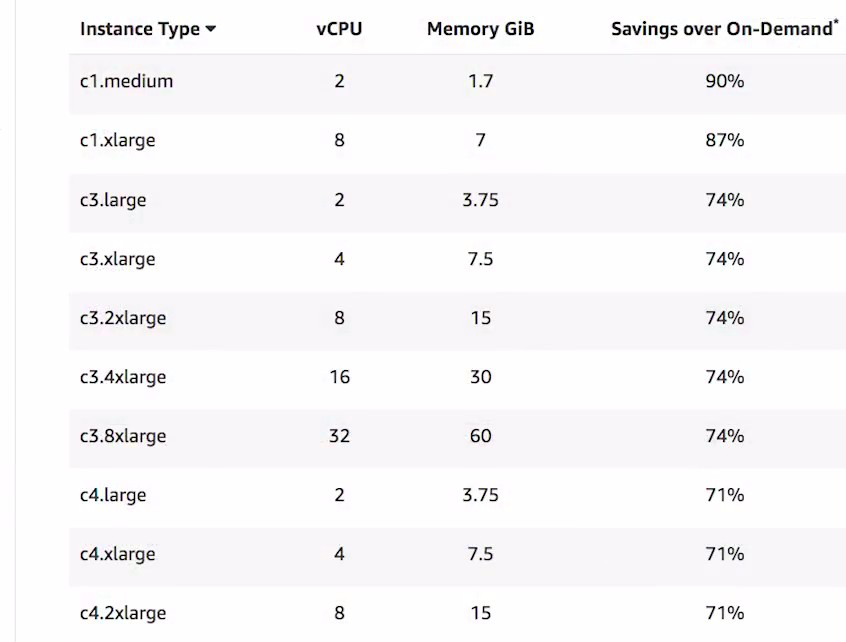The height and width of the screenshot is (642, 846).
Task: Click the c4.large instance name
Action: tap(113, 495)
